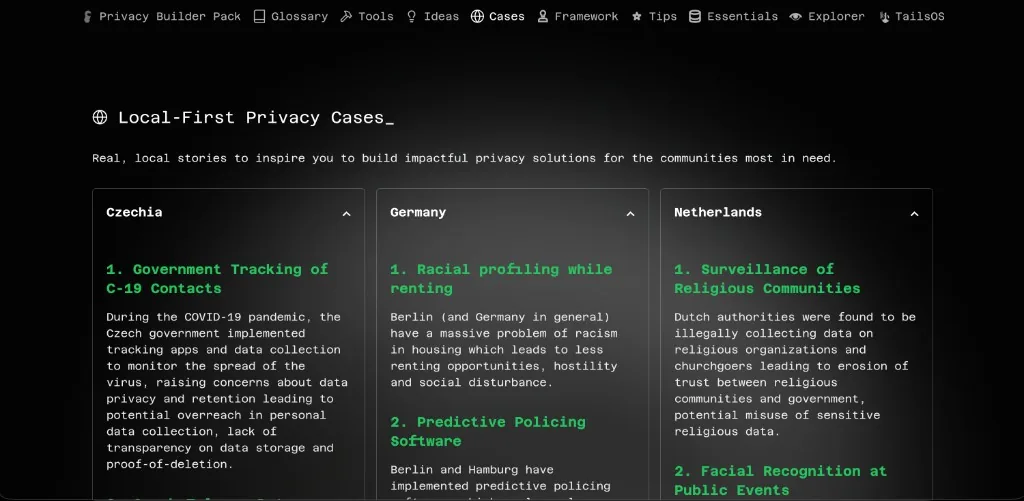Click paragraph beginning Berlin and Hamburg have
The image size is (1024, 501).
500,482
